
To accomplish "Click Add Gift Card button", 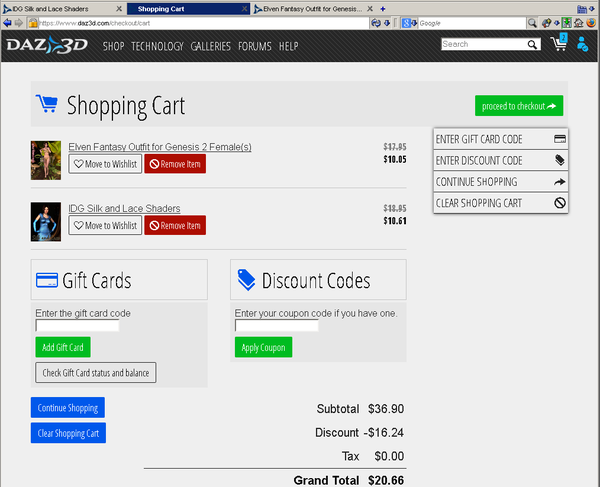I will tap(63, 347).
